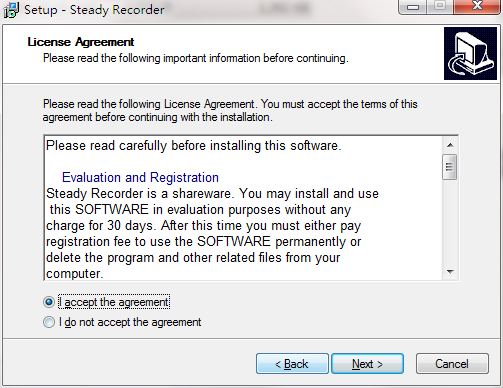The width and height of the screenshot is (503, 388).
Task: Click the license scrollbar up arrow
Action: (450, 145)
